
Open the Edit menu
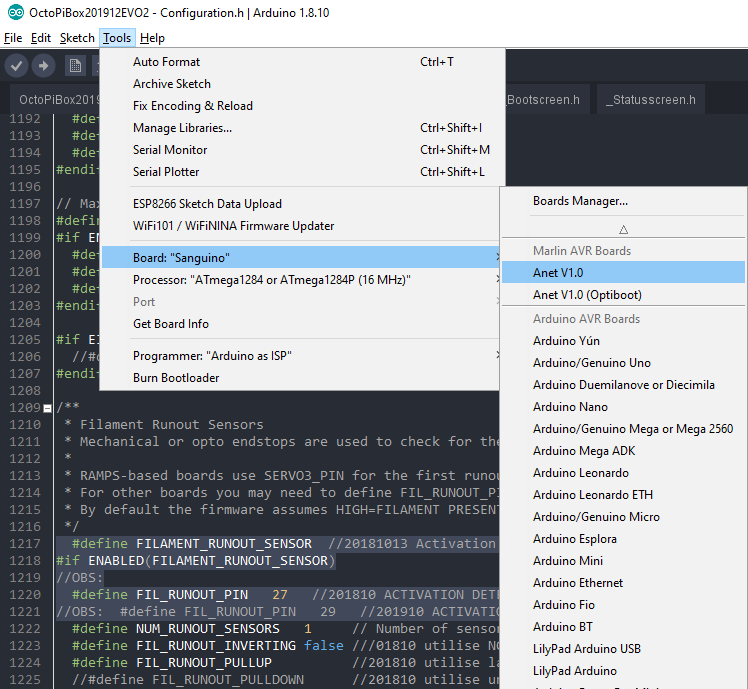pos(41,38)
